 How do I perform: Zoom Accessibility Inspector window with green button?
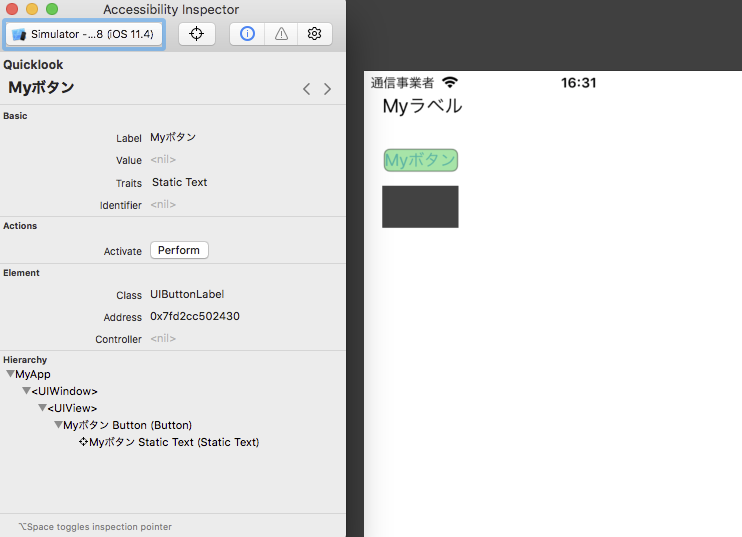pos(52,9)
